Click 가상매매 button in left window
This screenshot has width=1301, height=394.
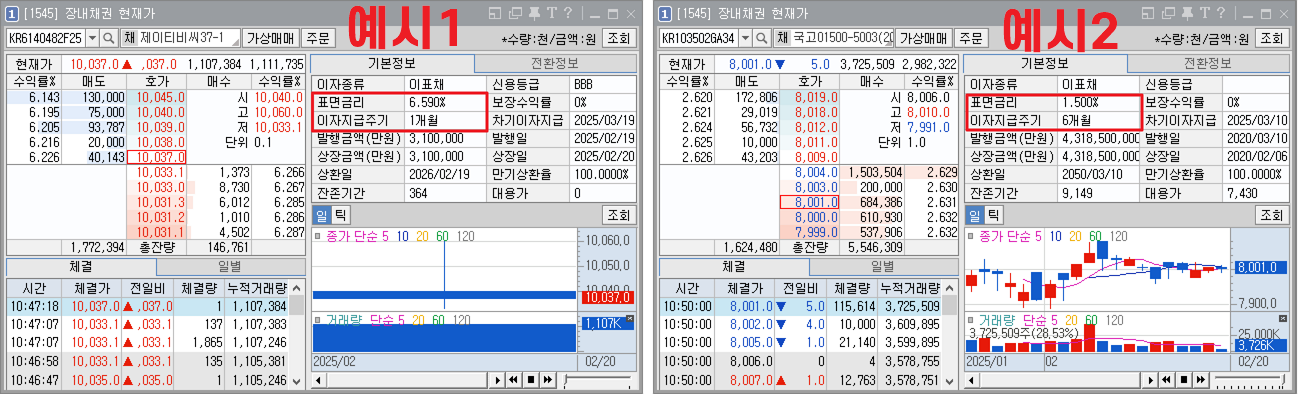click(270, 38)
